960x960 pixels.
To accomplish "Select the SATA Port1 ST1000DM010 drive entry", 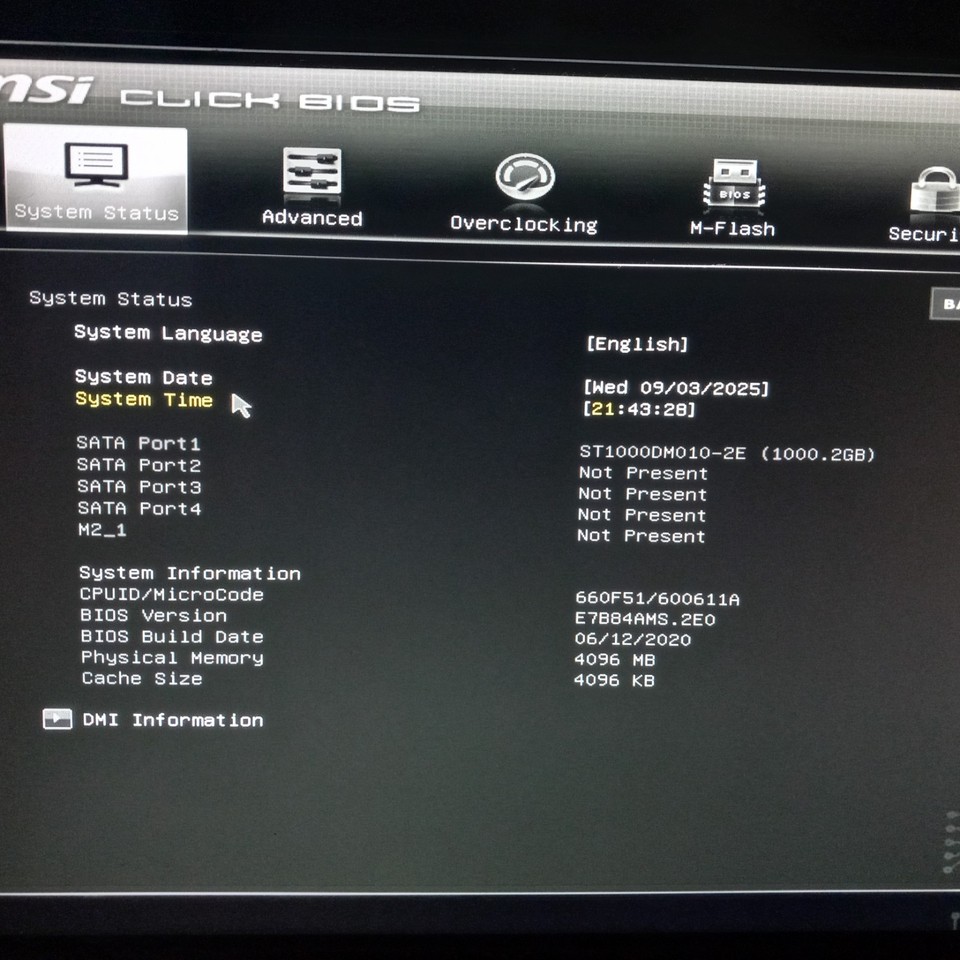I will (x=727, y=453).
